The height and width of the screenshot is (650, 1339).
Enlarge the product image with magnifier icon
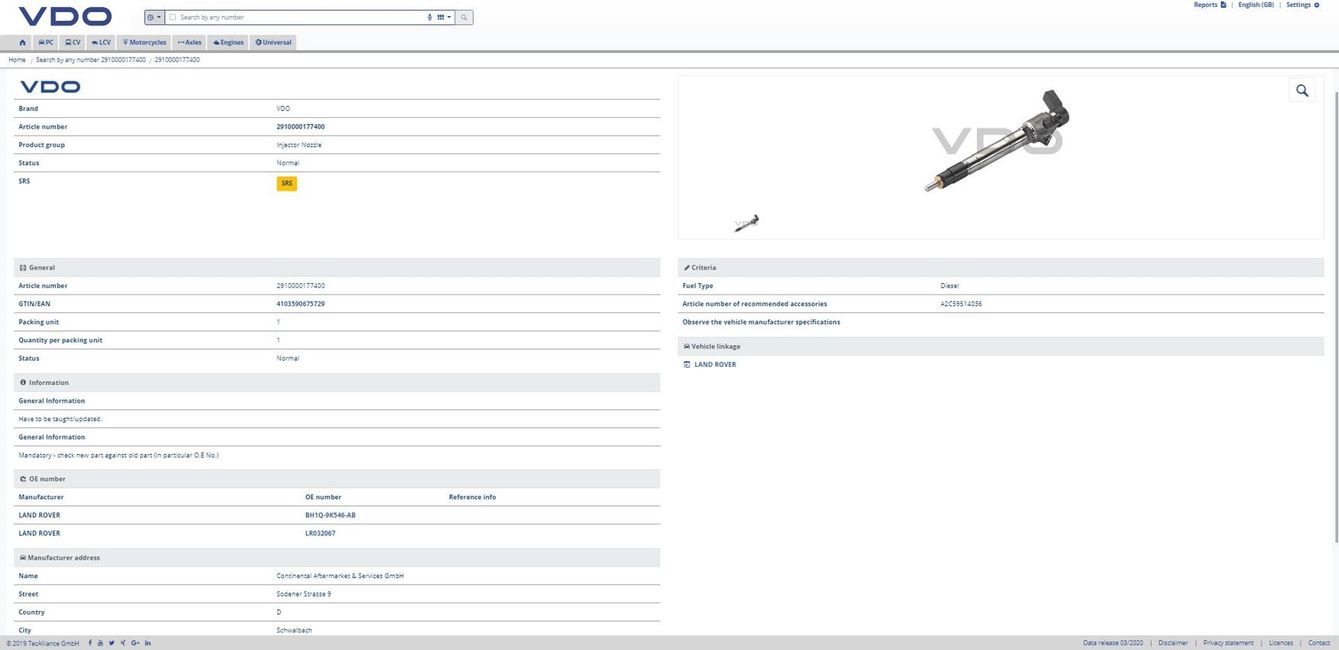click(1302, 91)
